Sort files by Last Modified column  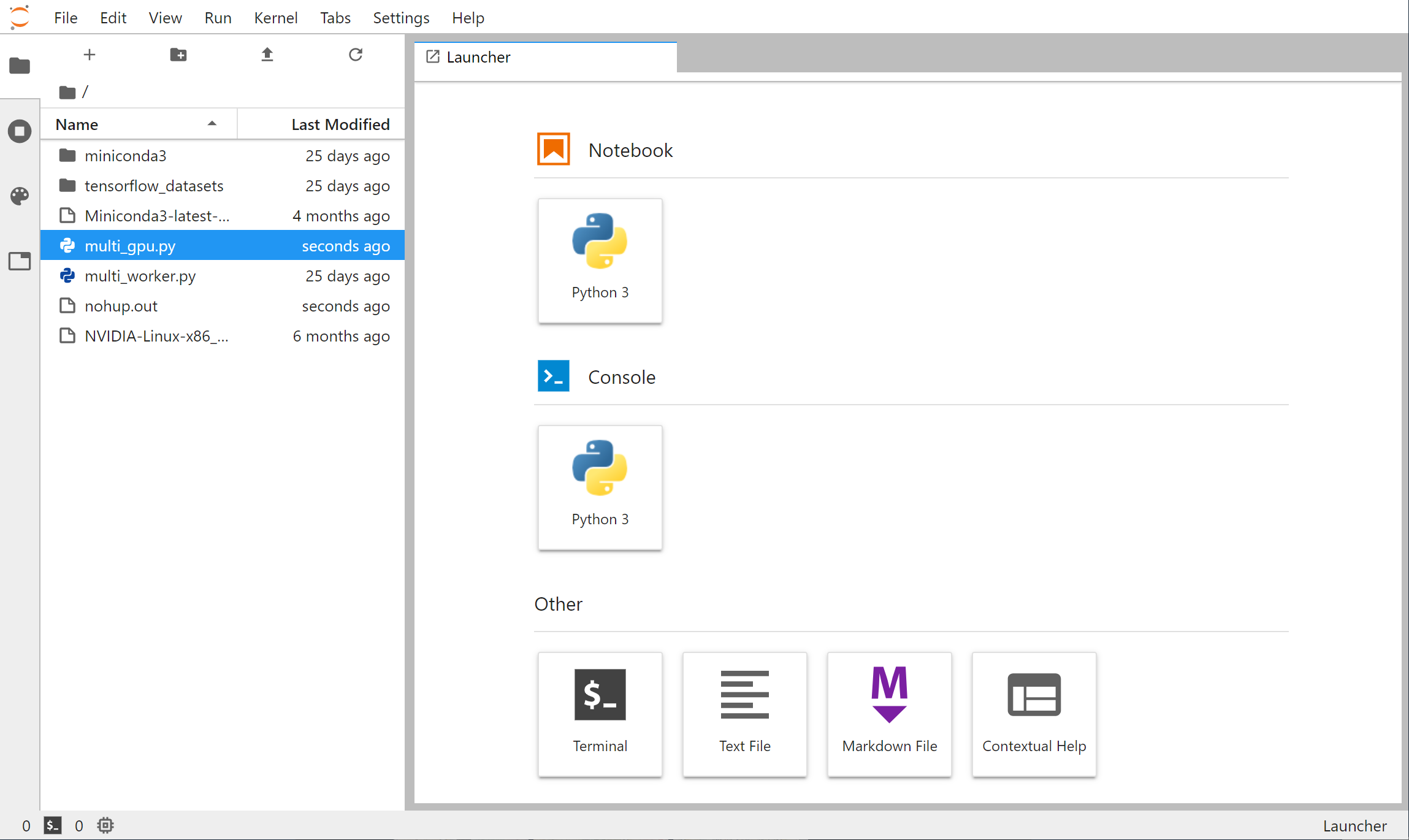click(321, 124)
